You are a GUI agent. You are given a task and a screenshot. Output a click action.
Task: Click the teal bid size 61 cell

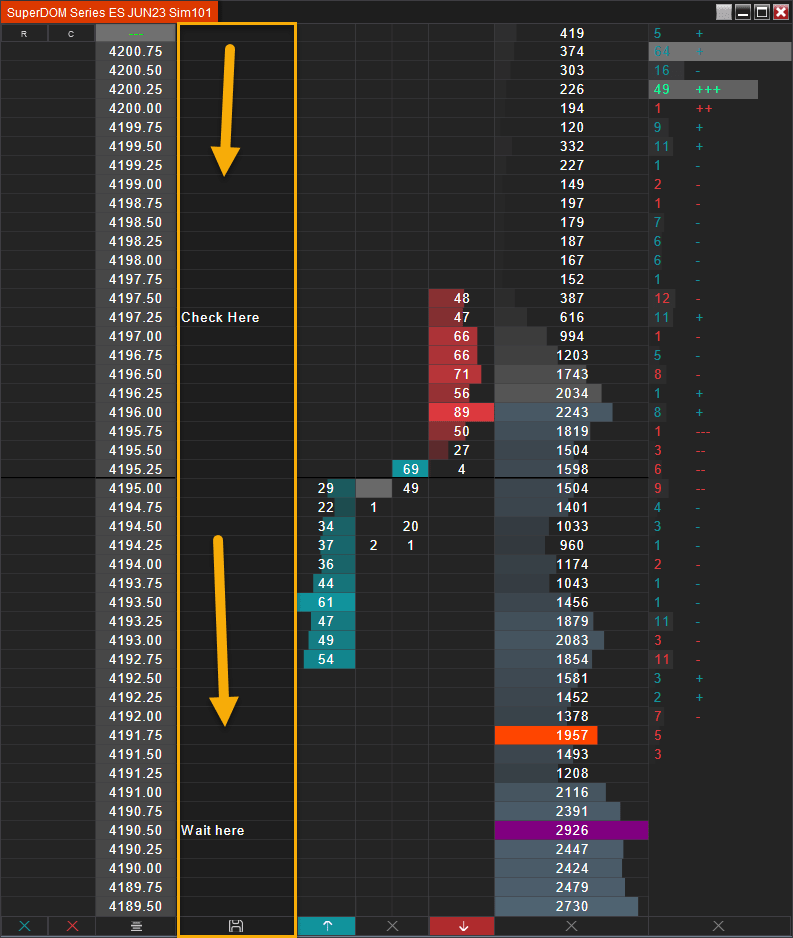coord(327,602)
